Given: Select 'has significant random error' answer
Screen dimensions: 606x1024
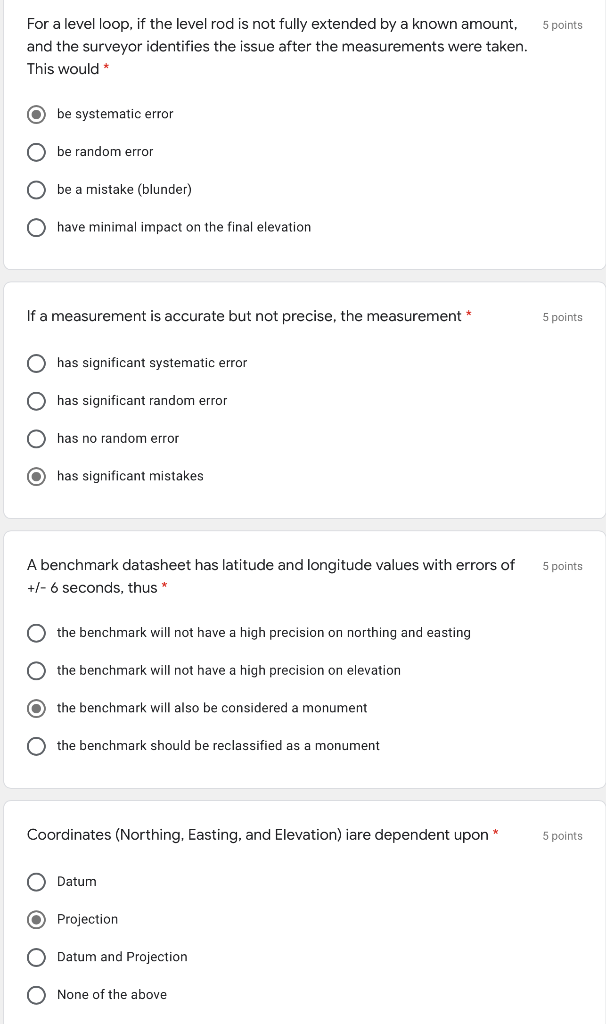Looking at the screenshot, I should [36, 401].
